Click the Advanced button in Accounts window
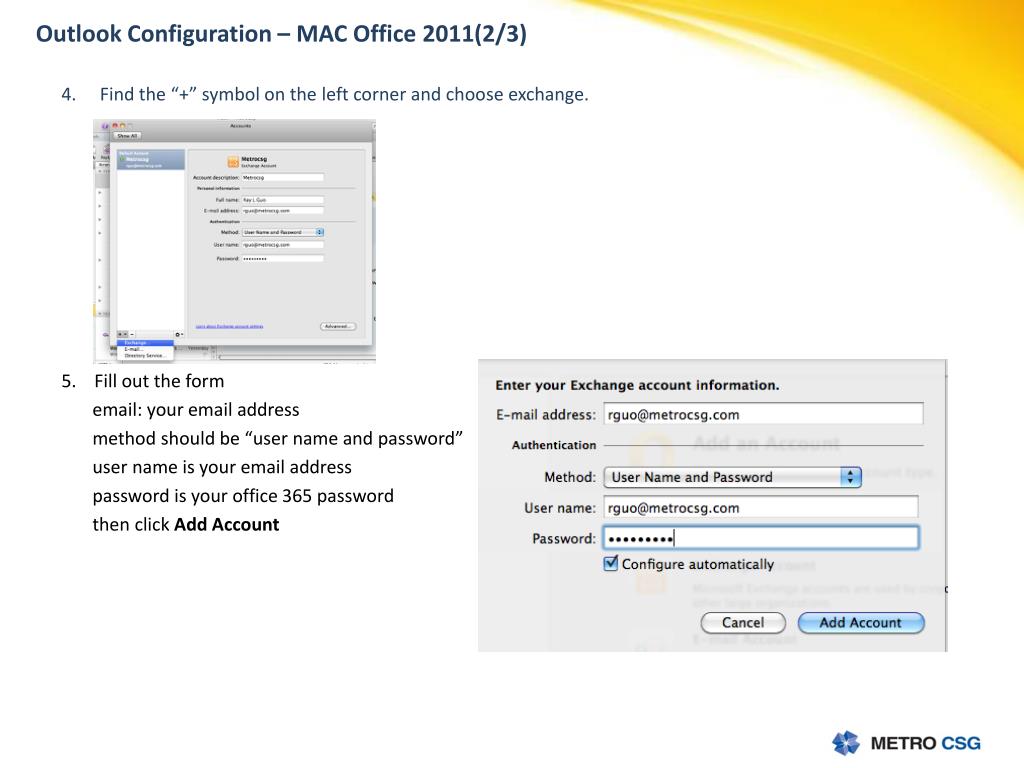The width and height of the screenshot is (1024, 768). pyautogui.click(x=338, y=326)
